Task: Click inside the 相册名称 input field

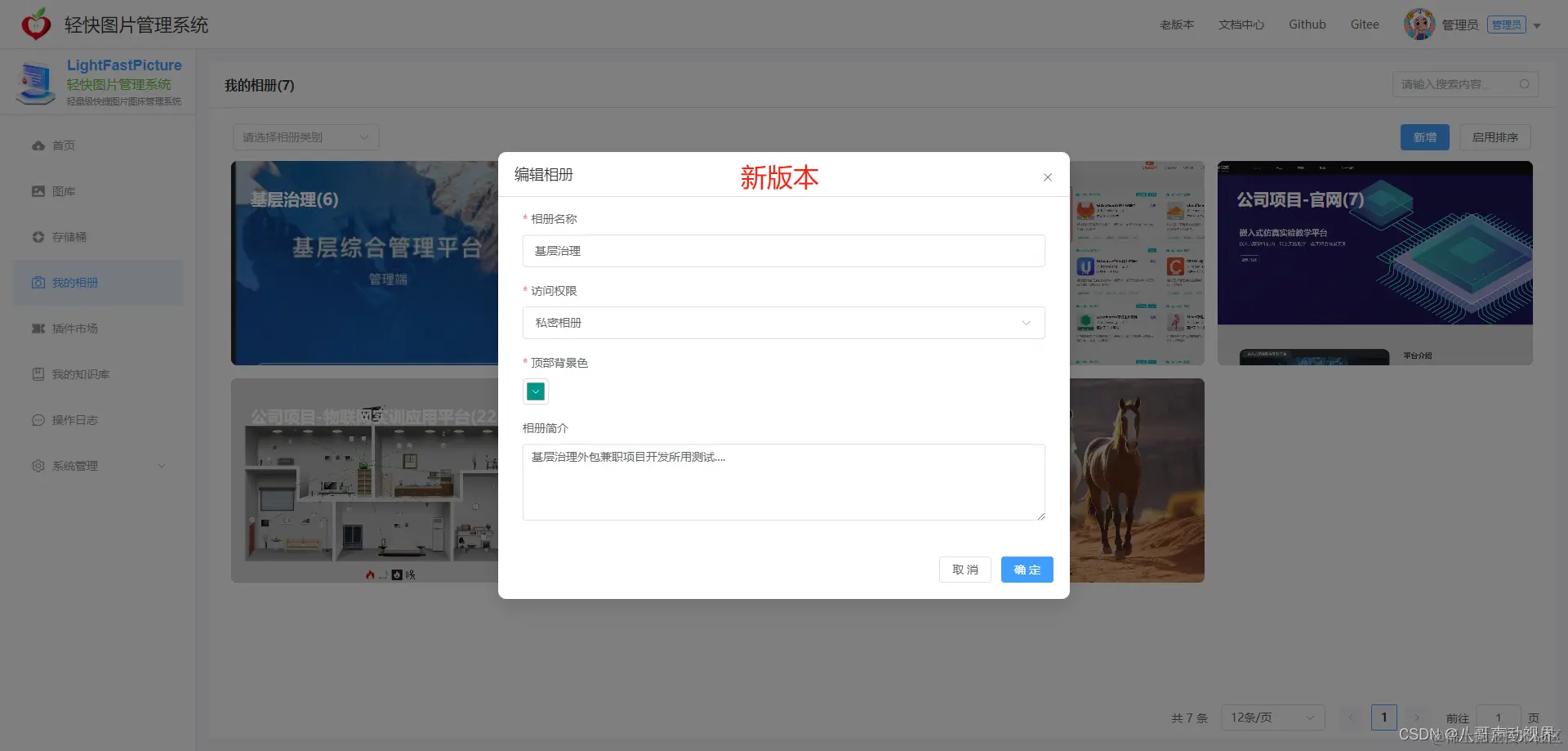Action: tap(783, 251)
